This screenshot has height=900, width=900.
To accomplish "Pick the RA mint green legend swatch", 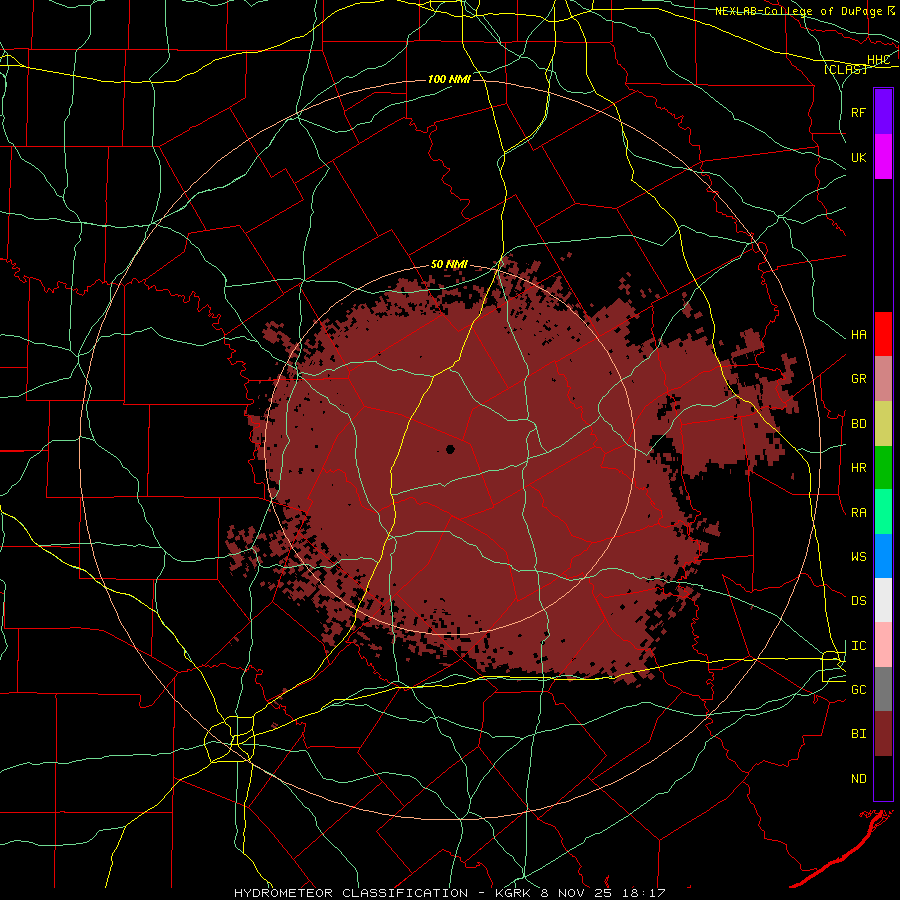I will (883, 511).
